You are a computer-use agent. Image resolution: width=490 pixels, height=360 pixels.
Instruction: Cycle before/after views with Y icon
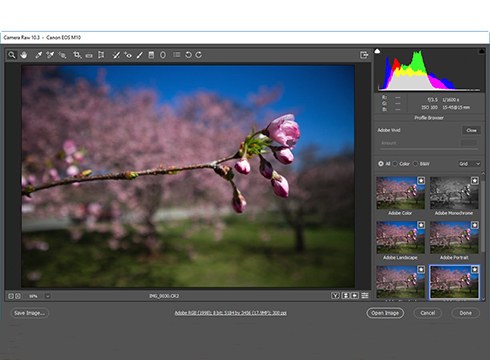click(x=335, y=296)
